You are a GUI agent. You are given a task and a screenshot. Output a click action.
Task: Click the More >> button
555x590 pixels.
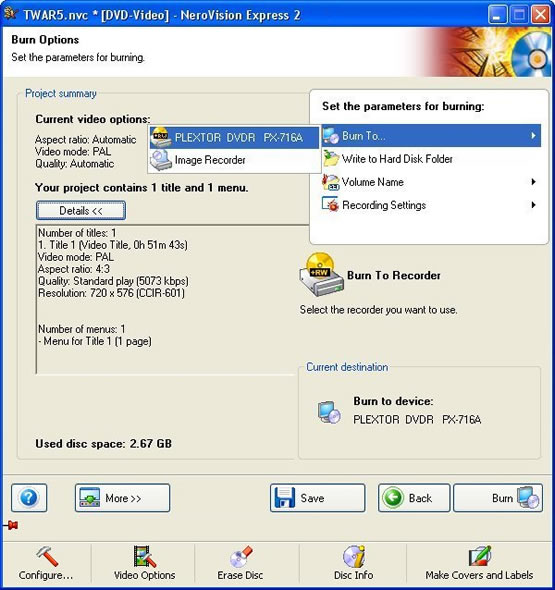click(122, 498)
